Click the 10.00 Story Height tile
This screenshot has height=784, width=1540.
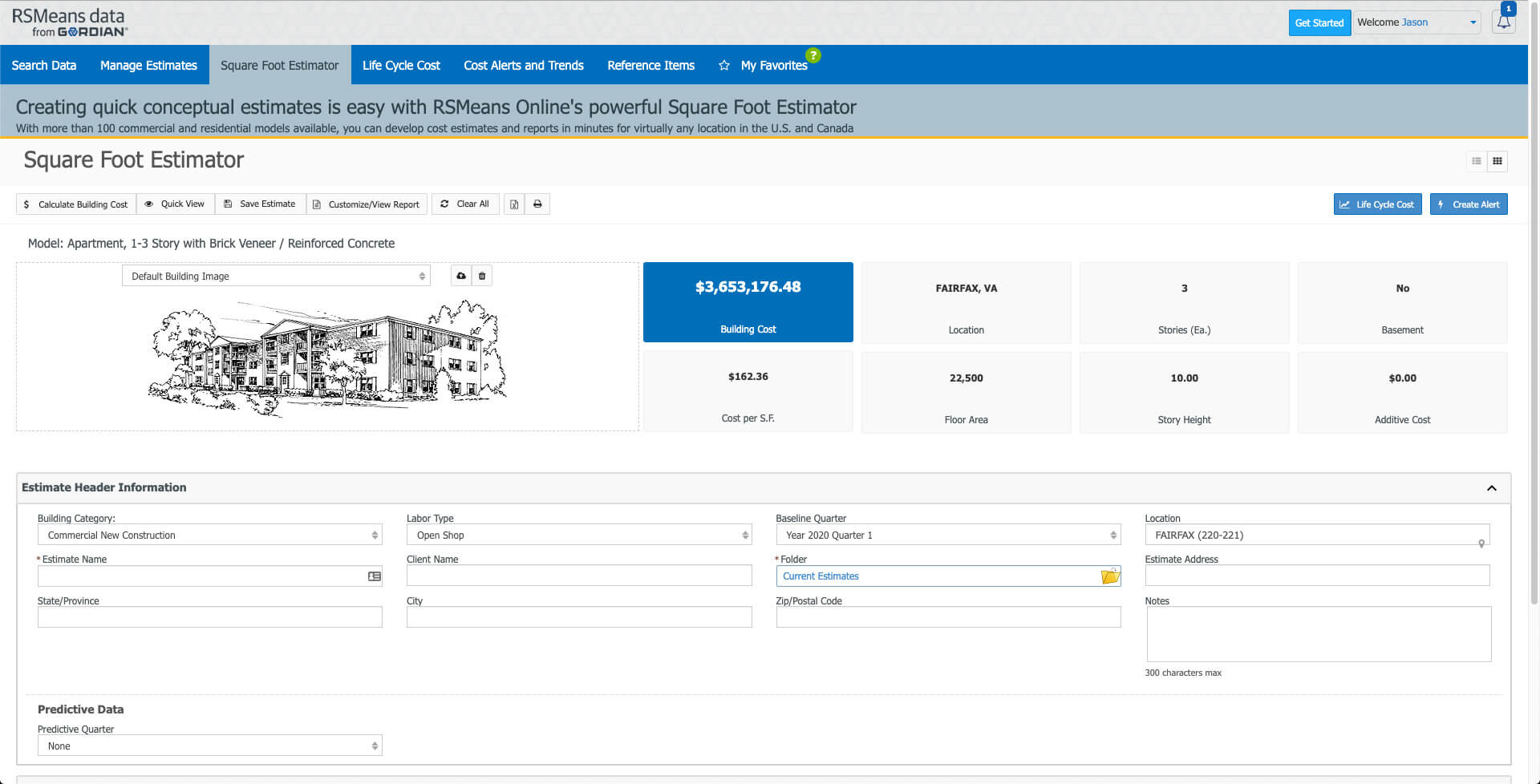coord(1185,393)
